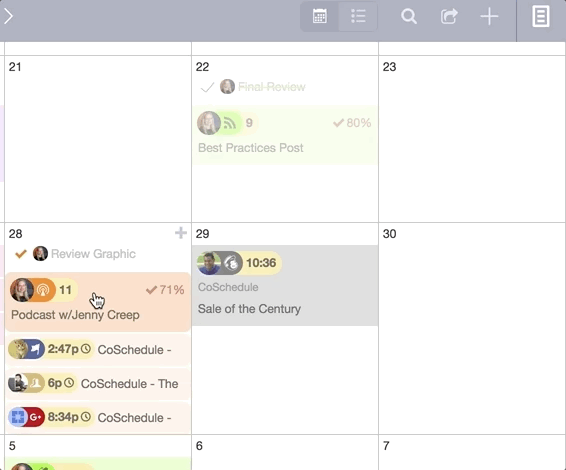Image resolution: width=566 pixels, height=470 pixels.
Task: Click the 71% progress checkmark on podcast
Action: point(151,290)
